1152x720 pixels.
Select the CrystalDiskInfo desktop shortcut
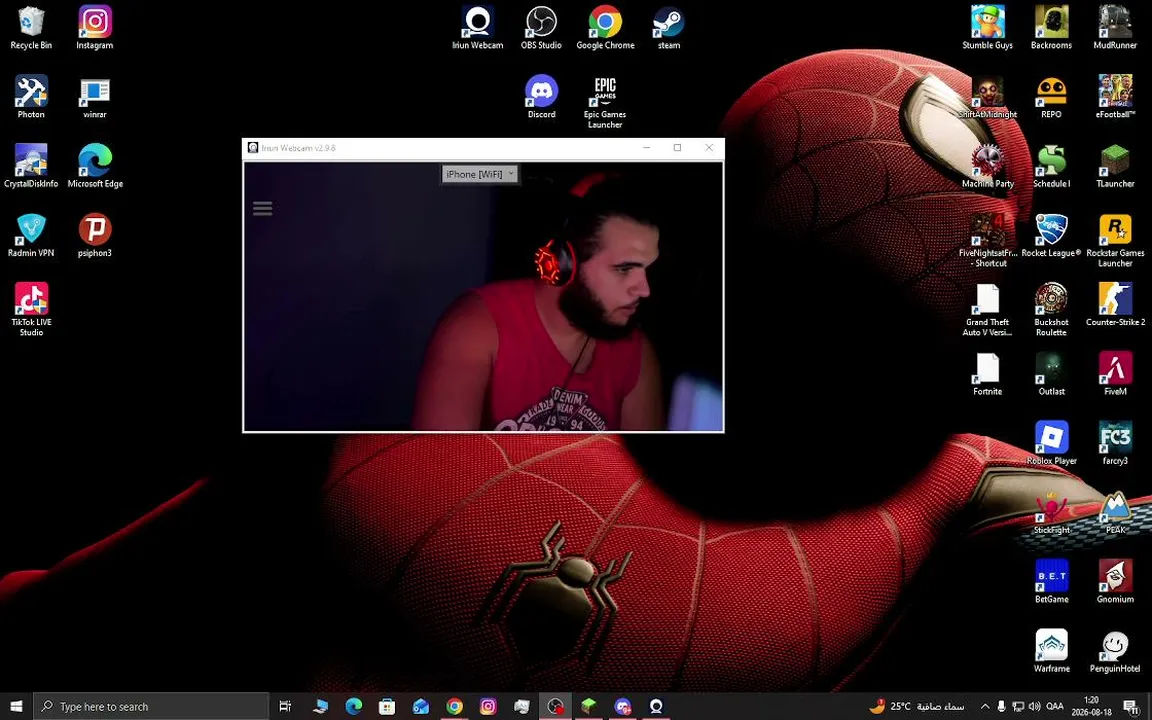click(x=31, y=166)
